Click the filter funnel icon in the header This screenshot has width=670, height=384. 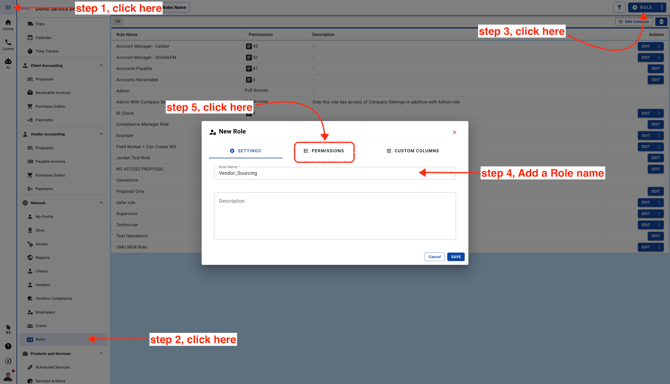pos(619,7)
